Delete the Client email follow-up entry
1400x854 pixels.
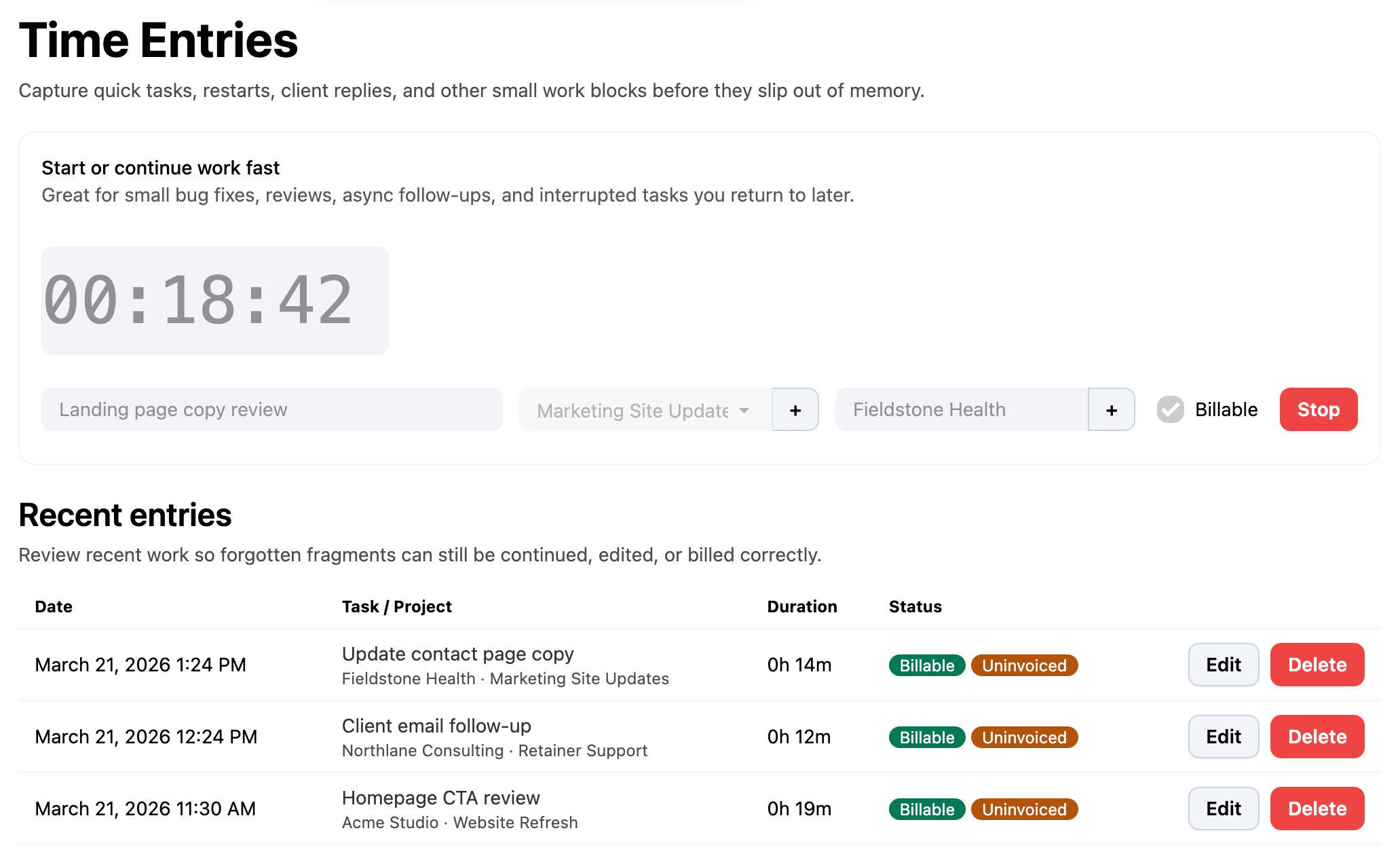click(1317, 737)
